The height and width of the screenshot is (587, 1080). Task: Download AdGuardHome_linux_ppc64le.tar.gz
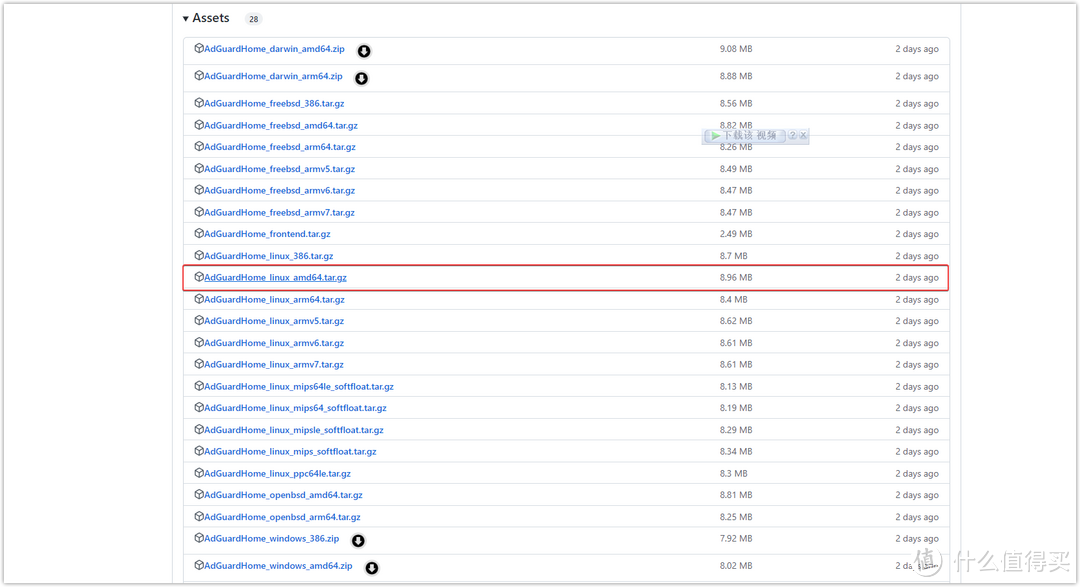point(277,473)
